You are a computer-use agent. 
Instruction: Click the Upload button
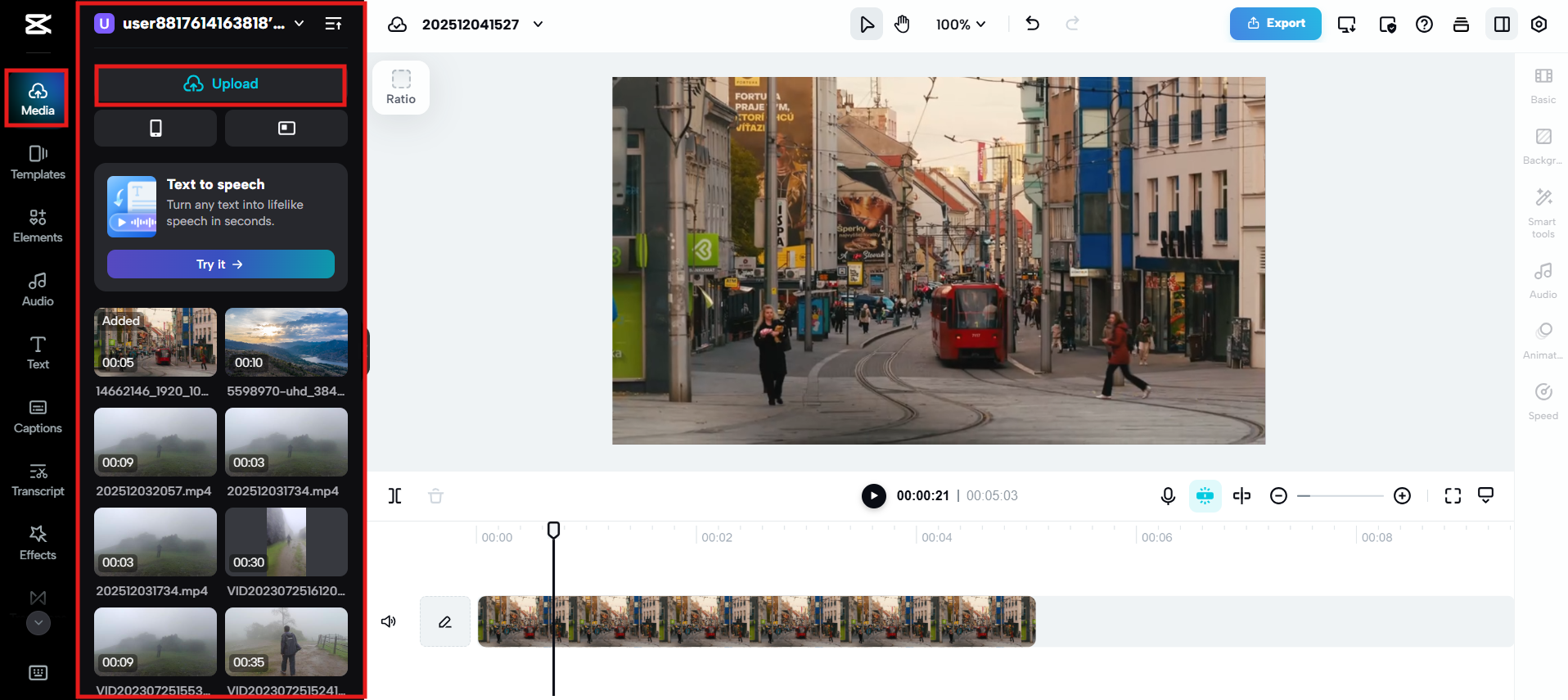[x=221, y=84]
